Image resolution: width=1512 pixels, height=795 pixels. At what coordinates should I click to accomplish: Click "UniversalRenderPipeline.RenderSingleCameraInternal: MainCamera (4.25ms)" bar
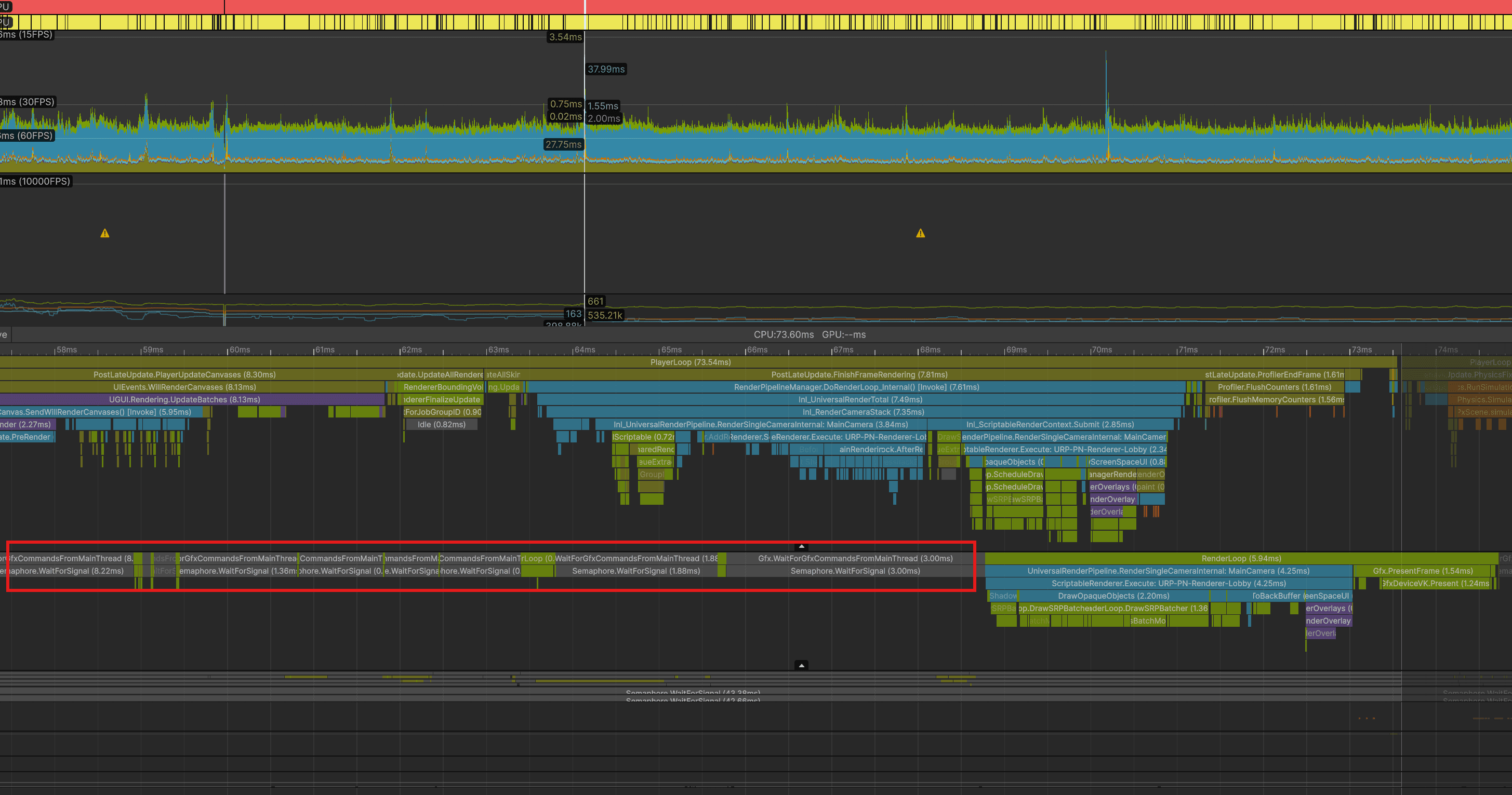(1169, 571)
